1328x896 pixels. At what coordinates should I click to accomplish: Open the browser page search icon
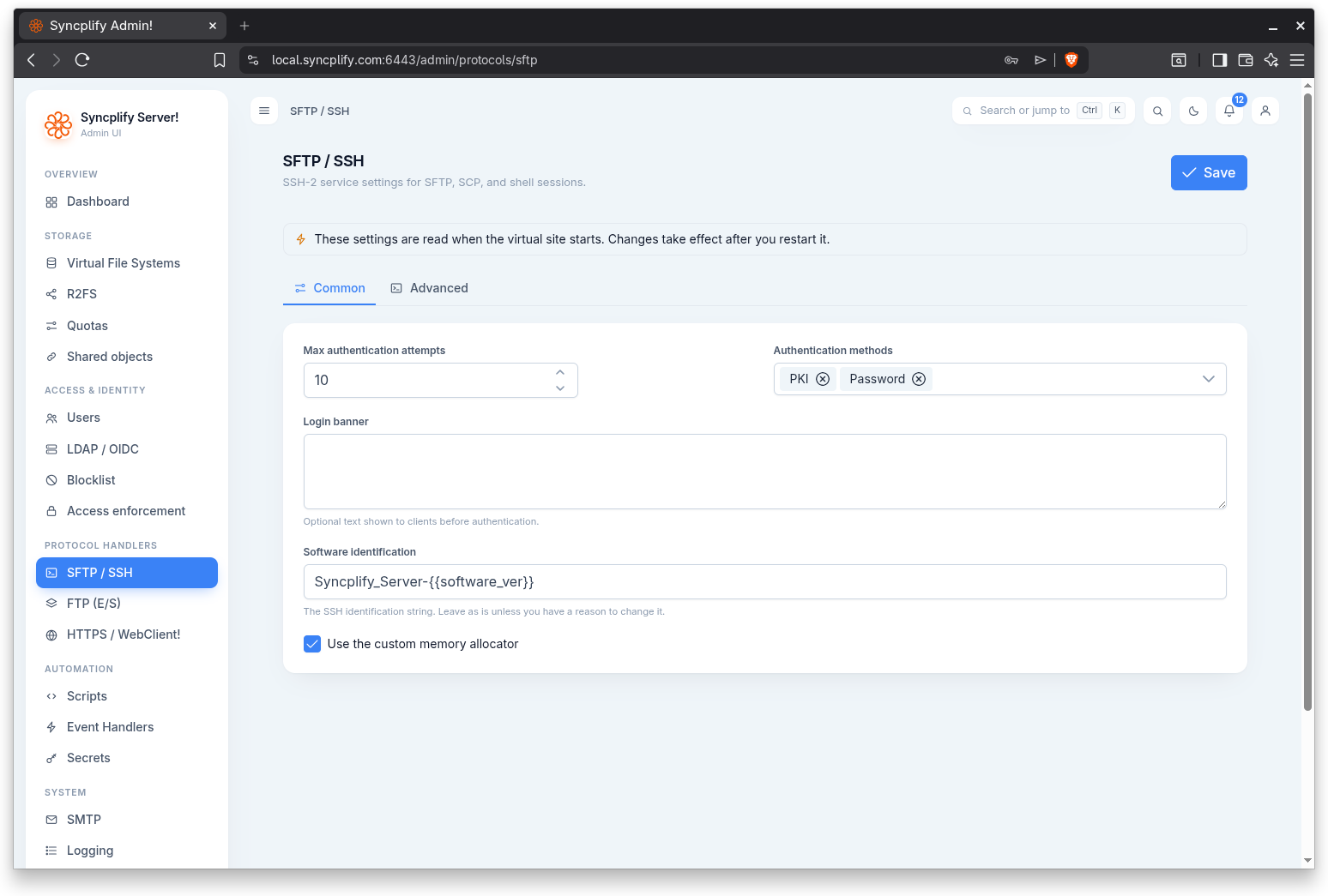tap(1179, 60)
